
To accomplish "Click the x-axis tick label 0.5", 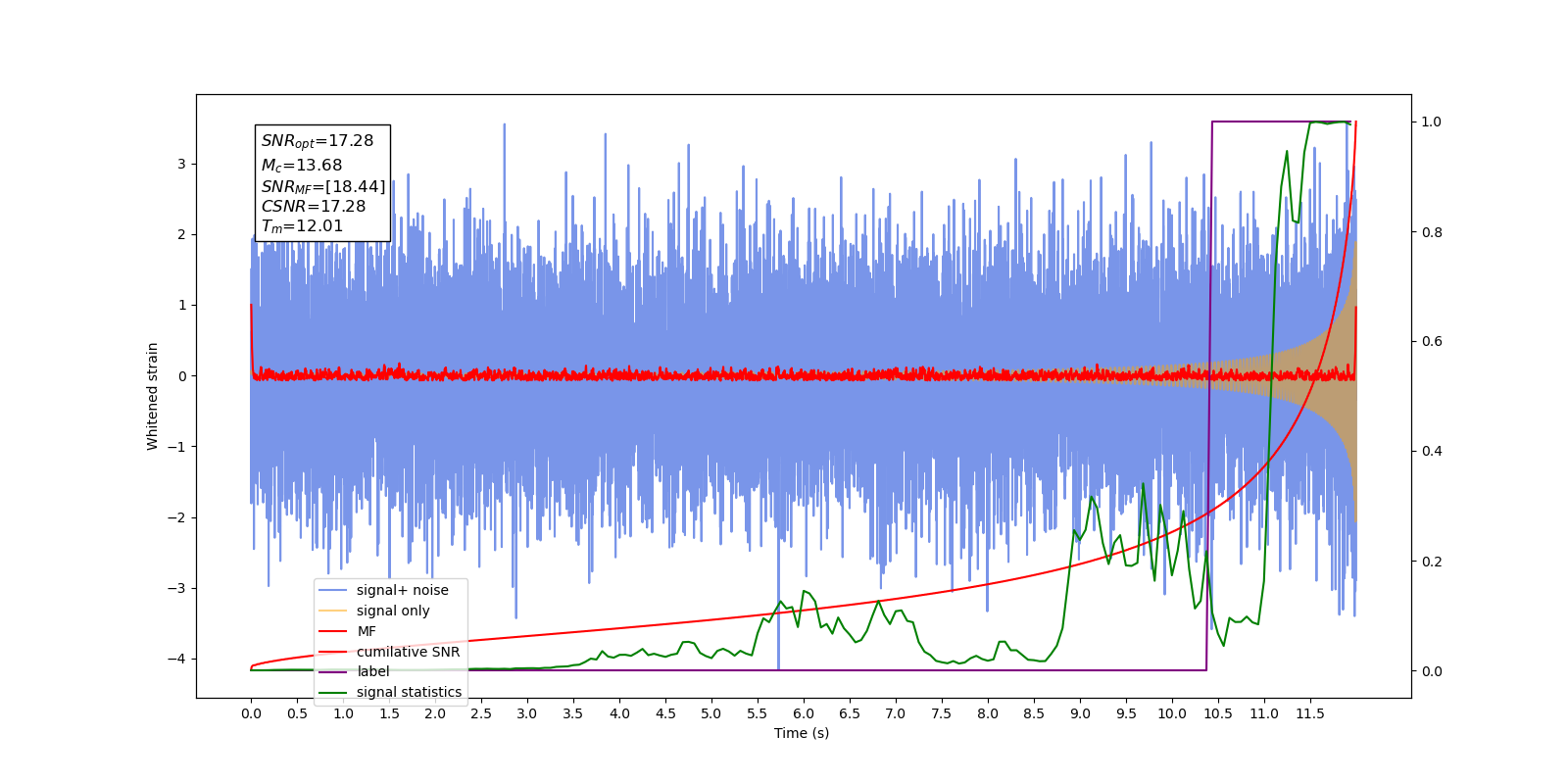I will click(297, 713).
